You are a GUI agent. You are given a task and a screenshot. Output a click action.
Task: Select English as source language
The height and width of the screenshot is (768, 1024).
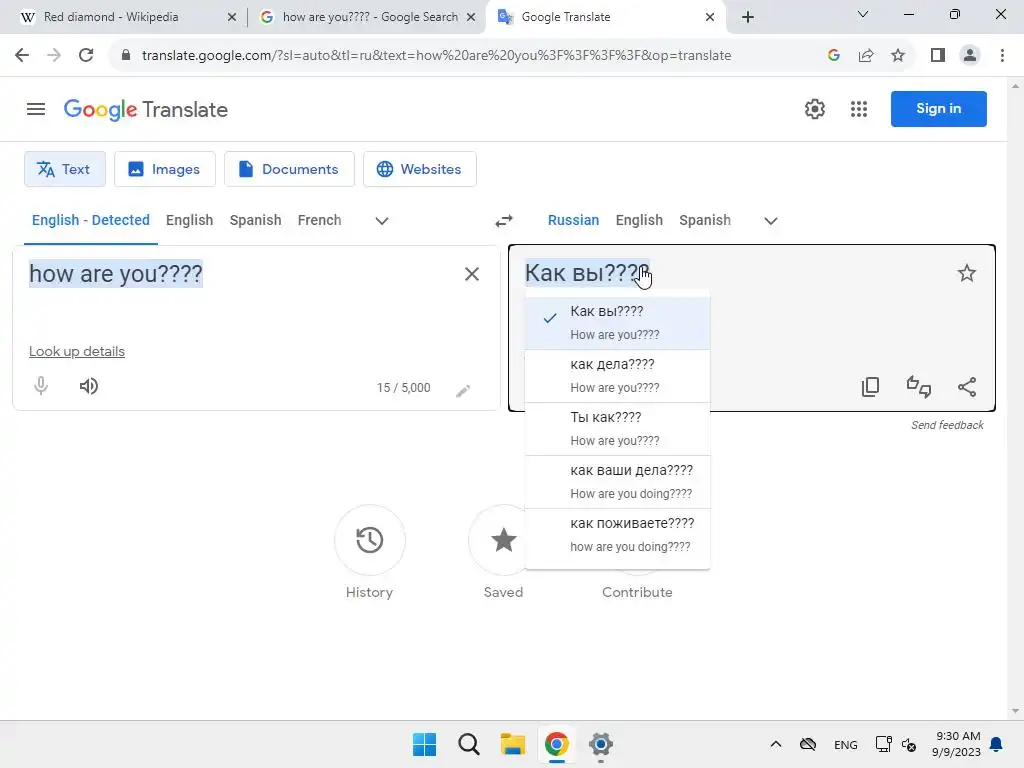click(189, 220)
